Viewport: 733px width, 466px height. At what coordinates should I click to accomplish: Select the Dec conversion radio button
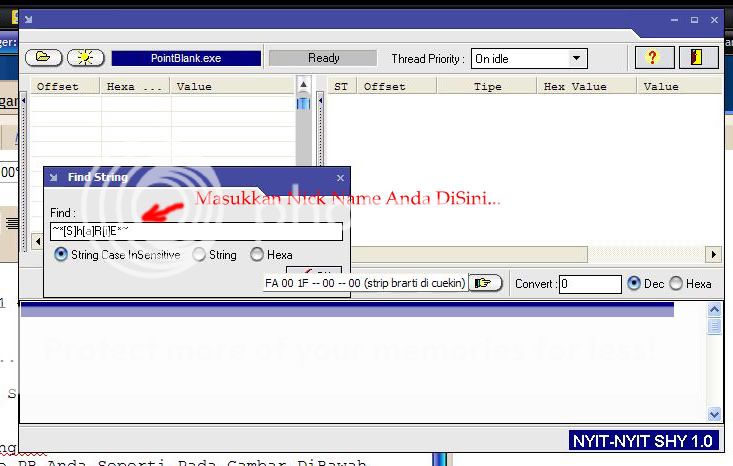coord(634,284)
